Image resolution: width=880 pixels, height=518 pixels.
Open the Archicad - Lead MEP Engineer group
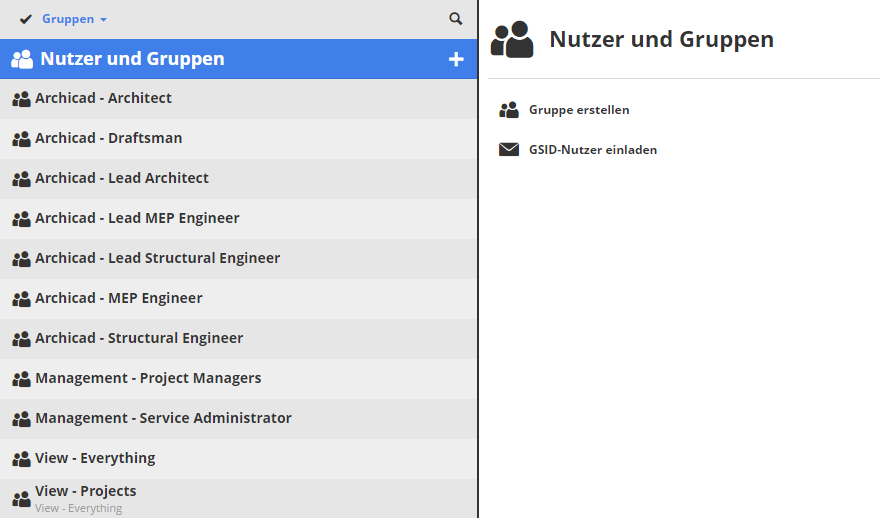point(137,218)
